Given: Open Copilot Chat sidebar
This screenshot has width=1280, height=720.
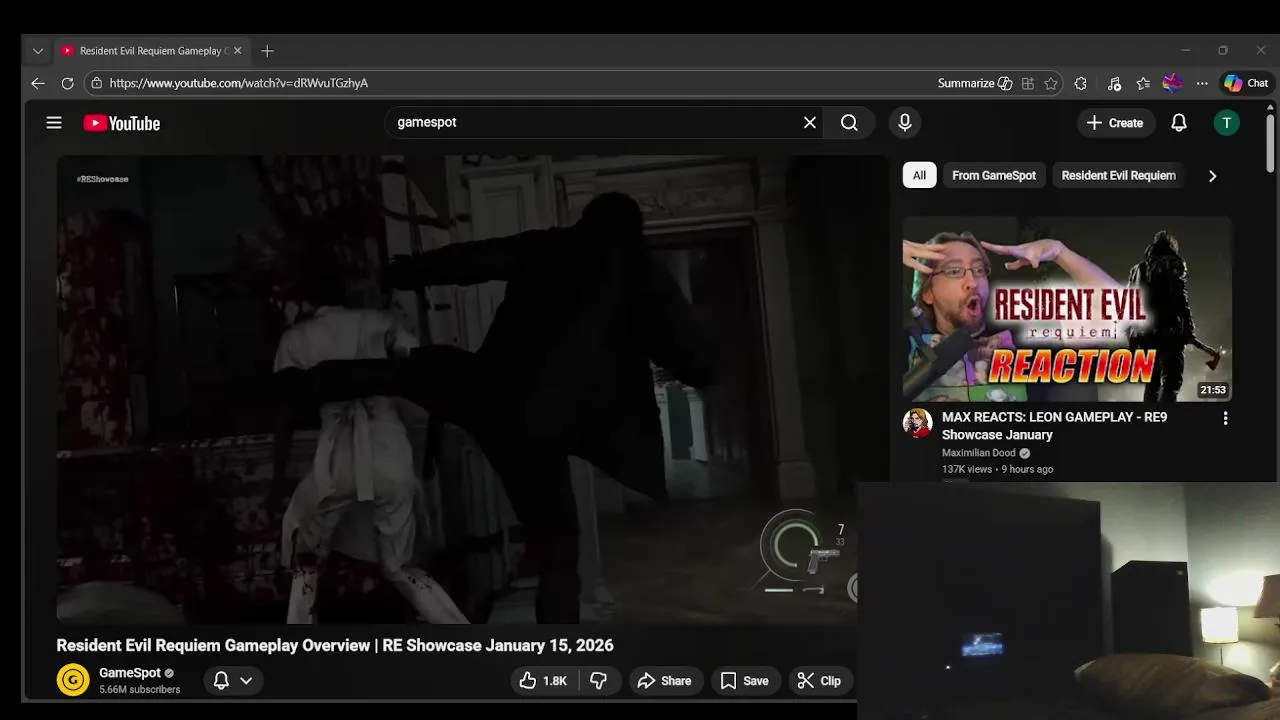Looking at the screenshot, I should tap(1246, 83).
